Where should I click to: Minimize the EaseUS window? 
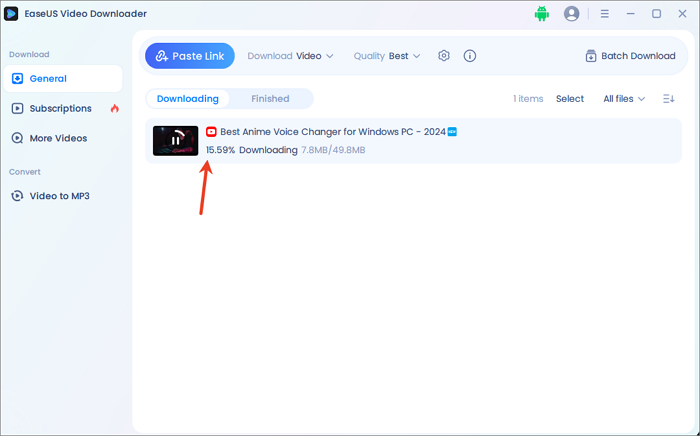(x=630, y=14)
